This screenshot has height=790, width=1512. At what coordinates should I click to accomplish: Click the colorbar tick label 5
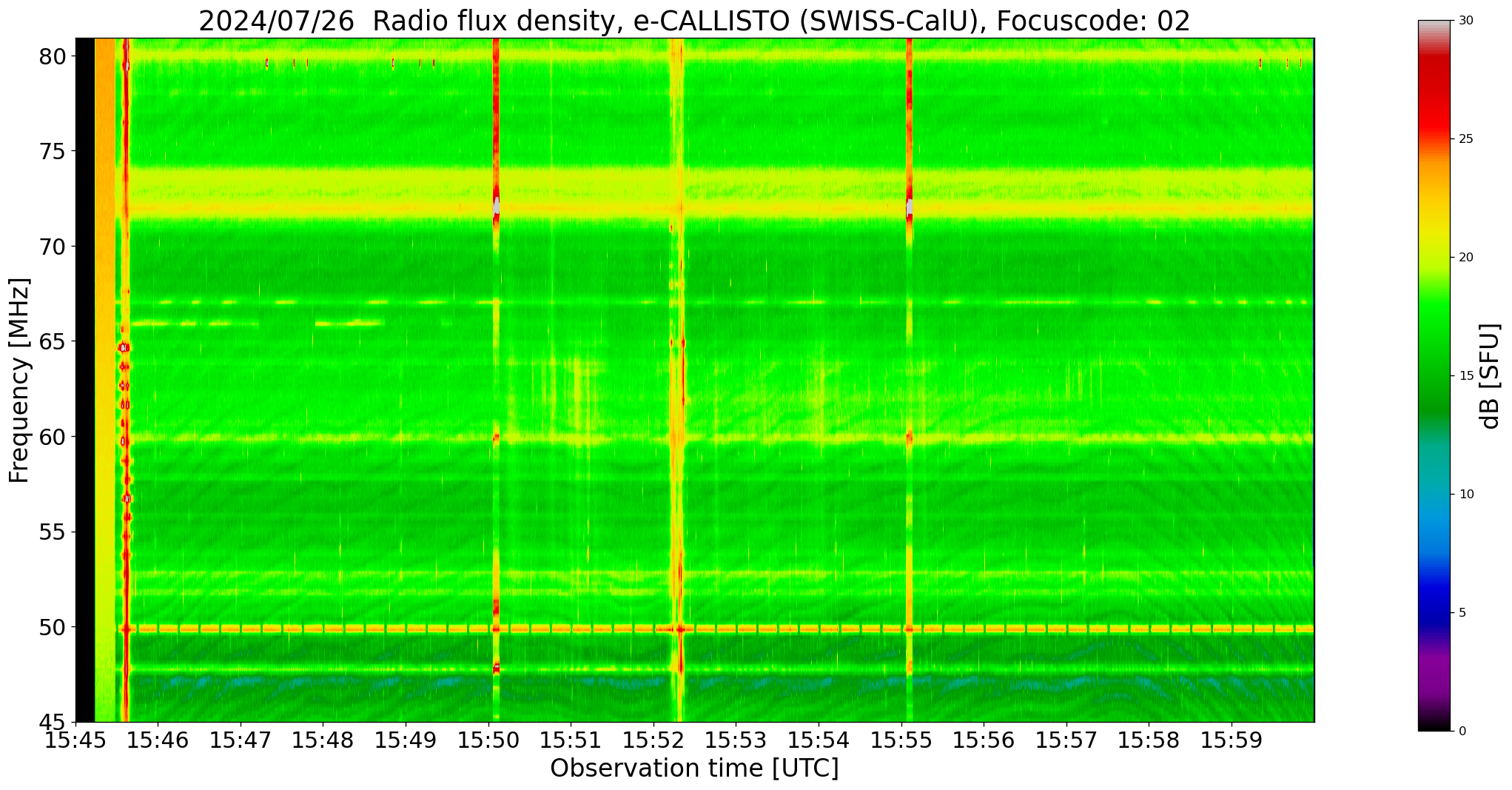(x=1463, y=613)
